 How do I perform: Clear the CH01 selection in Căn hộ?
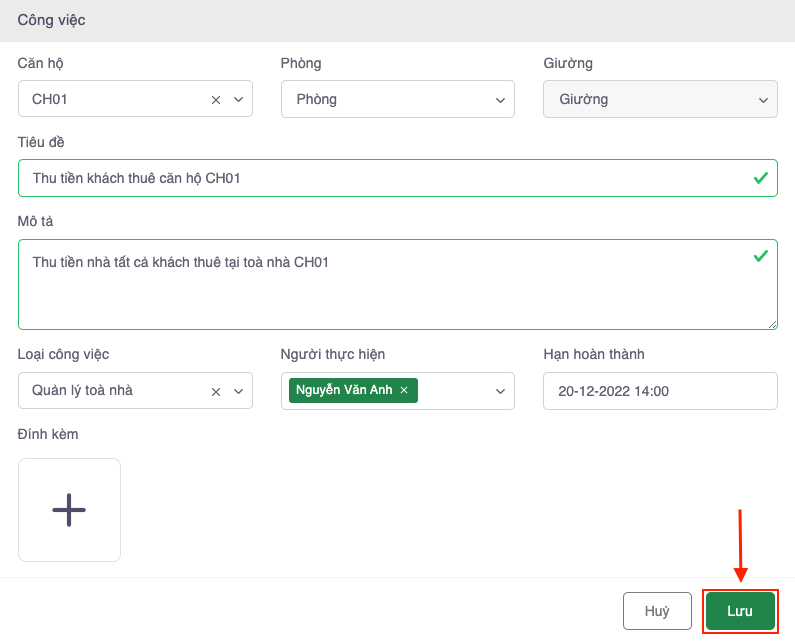(216, 100)
